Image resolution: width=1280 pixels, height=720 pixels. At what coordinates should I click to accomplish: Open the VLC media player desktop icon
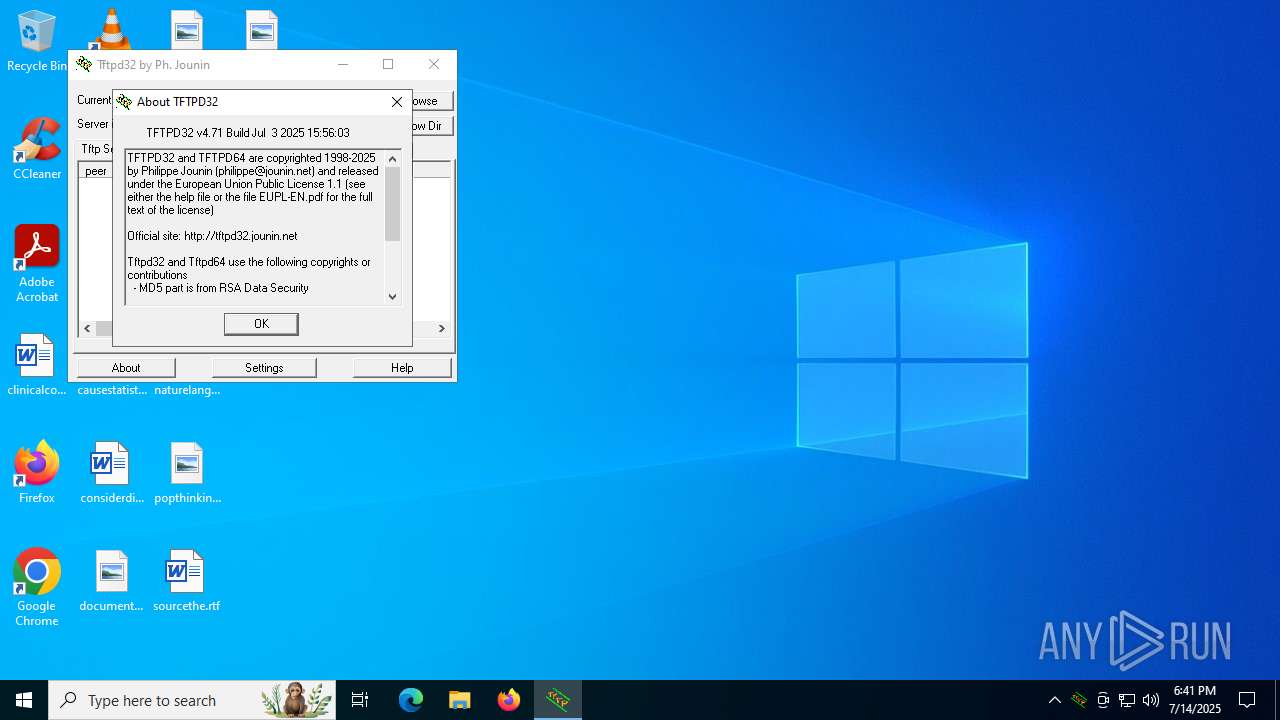pyautogui.click(x=111, y=29)
